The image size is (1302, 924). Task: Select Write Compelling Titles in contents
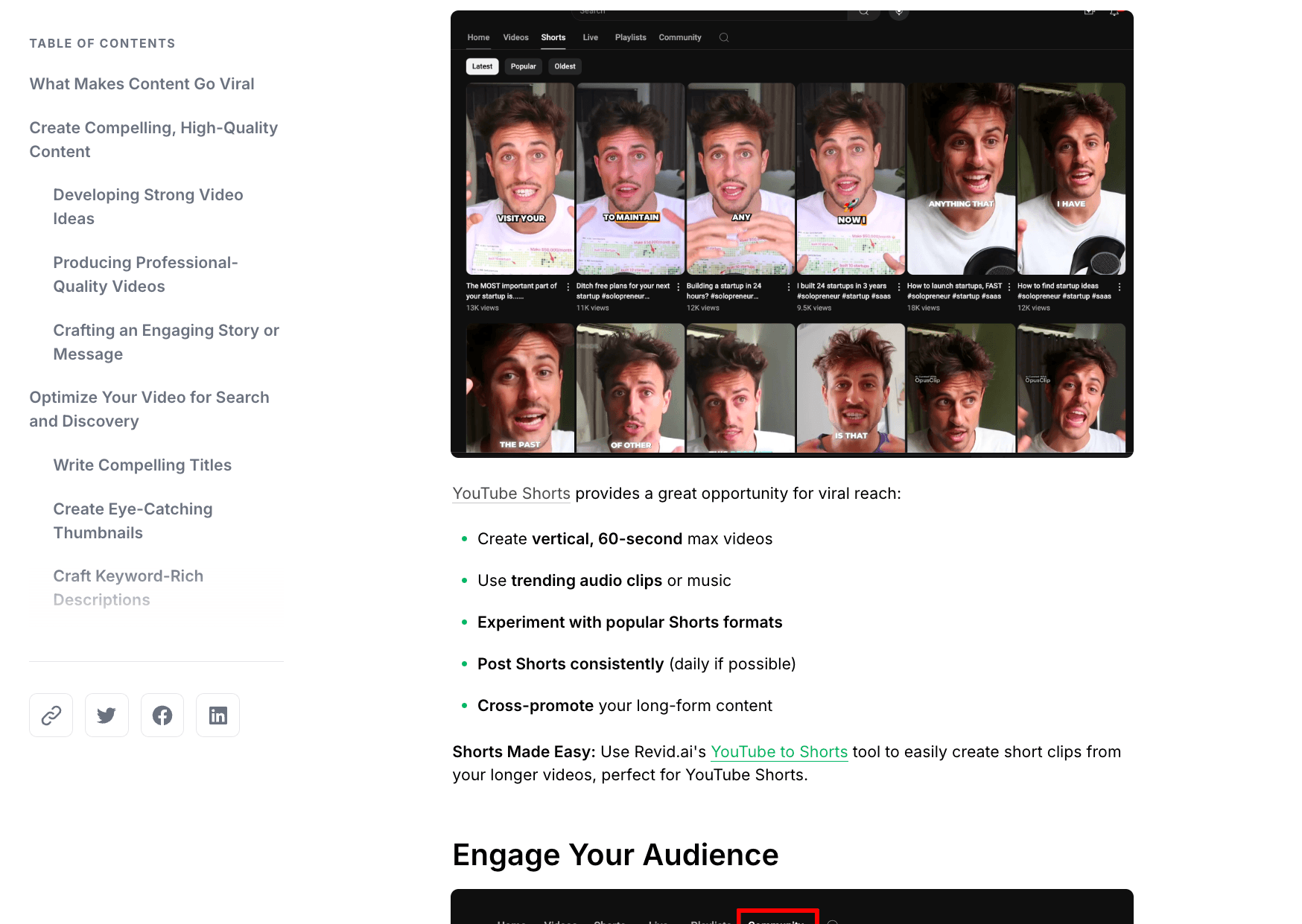[x=142, y=465]
